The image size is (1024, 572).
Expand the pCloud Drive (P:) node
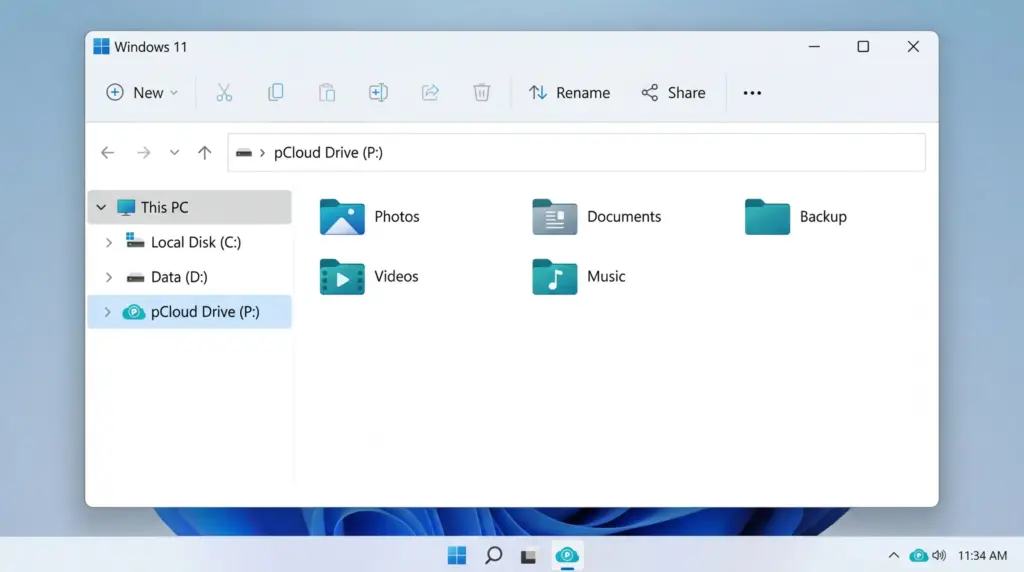coord(108,311)
